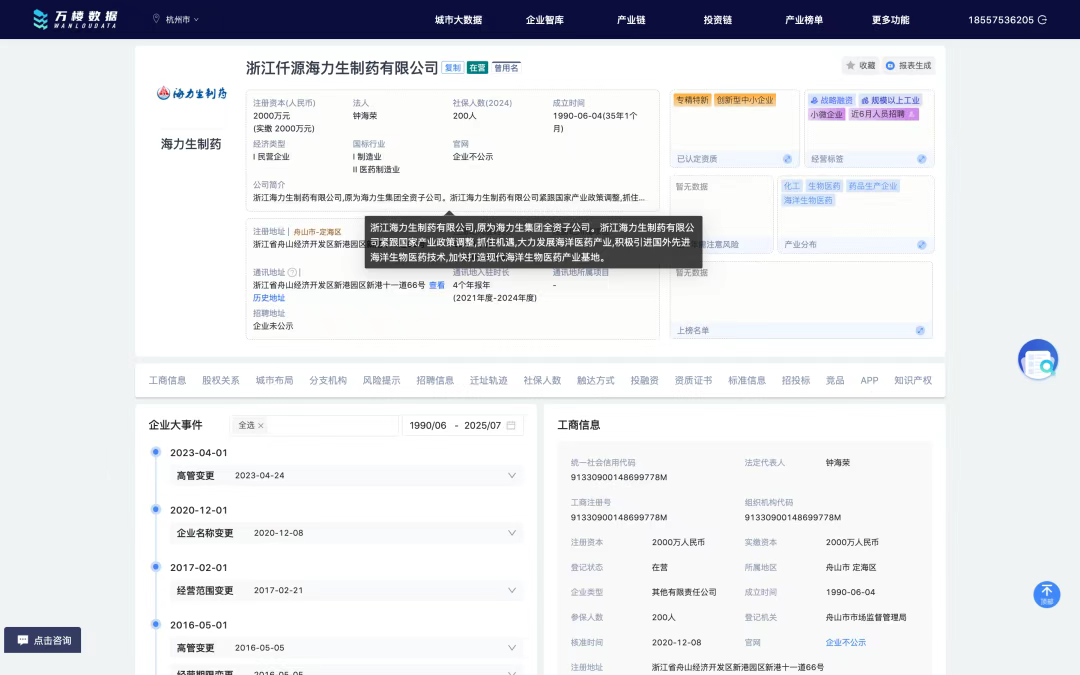Click the 报表生成 button
Image resolution: width=1080 pixels, height=675 pixels.
908,65
